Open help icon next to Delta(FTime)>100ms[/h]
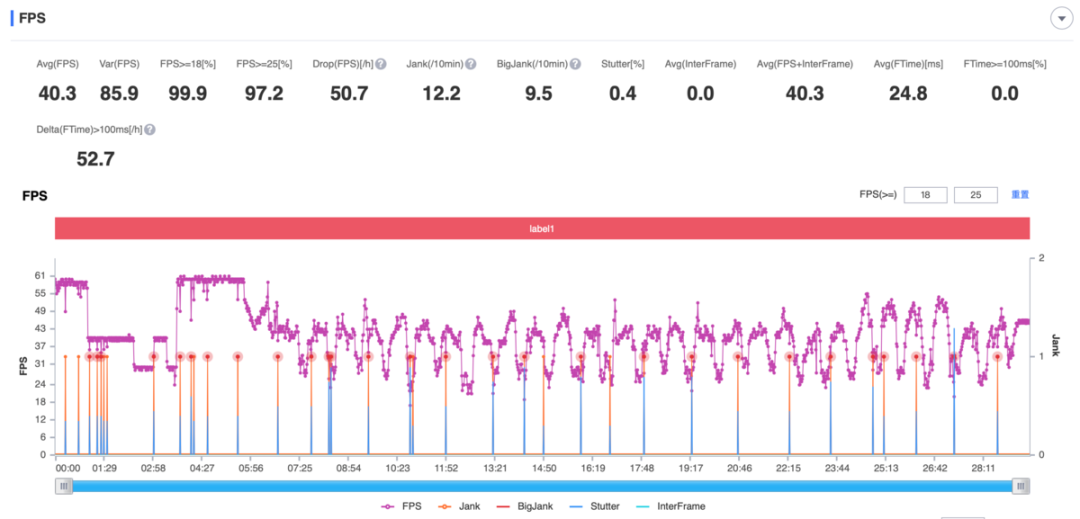The height and width of the screenshot is (519, 1080). 149,129
